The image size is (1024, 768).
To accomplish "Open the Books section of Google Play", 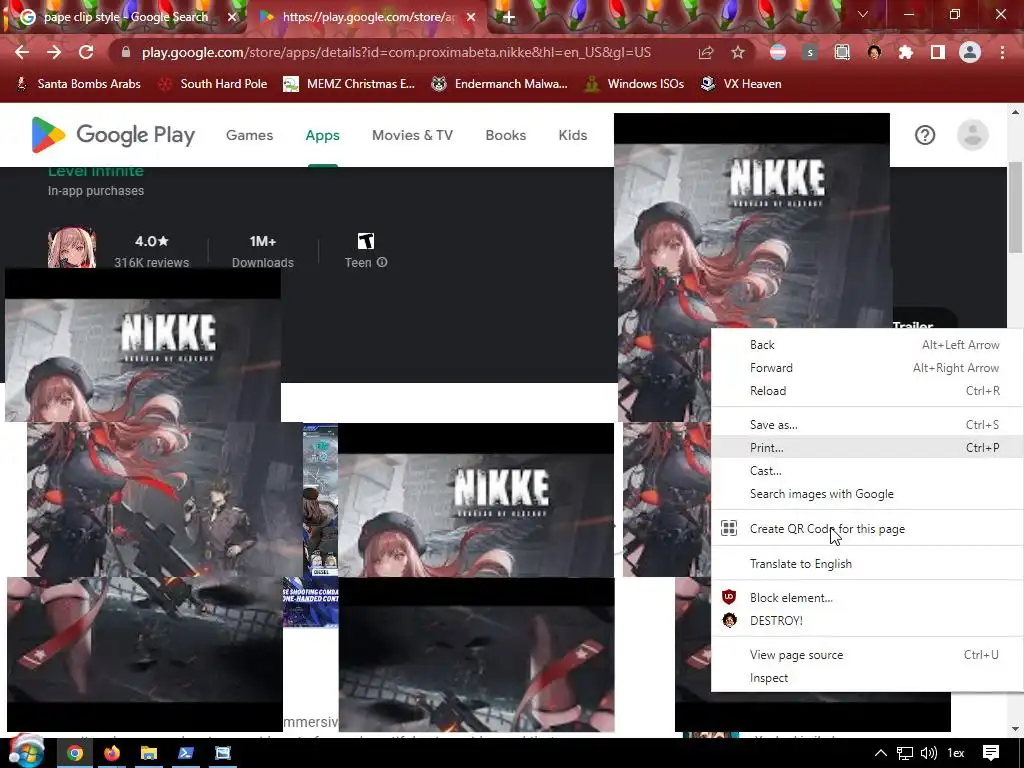I will [505, 135].
